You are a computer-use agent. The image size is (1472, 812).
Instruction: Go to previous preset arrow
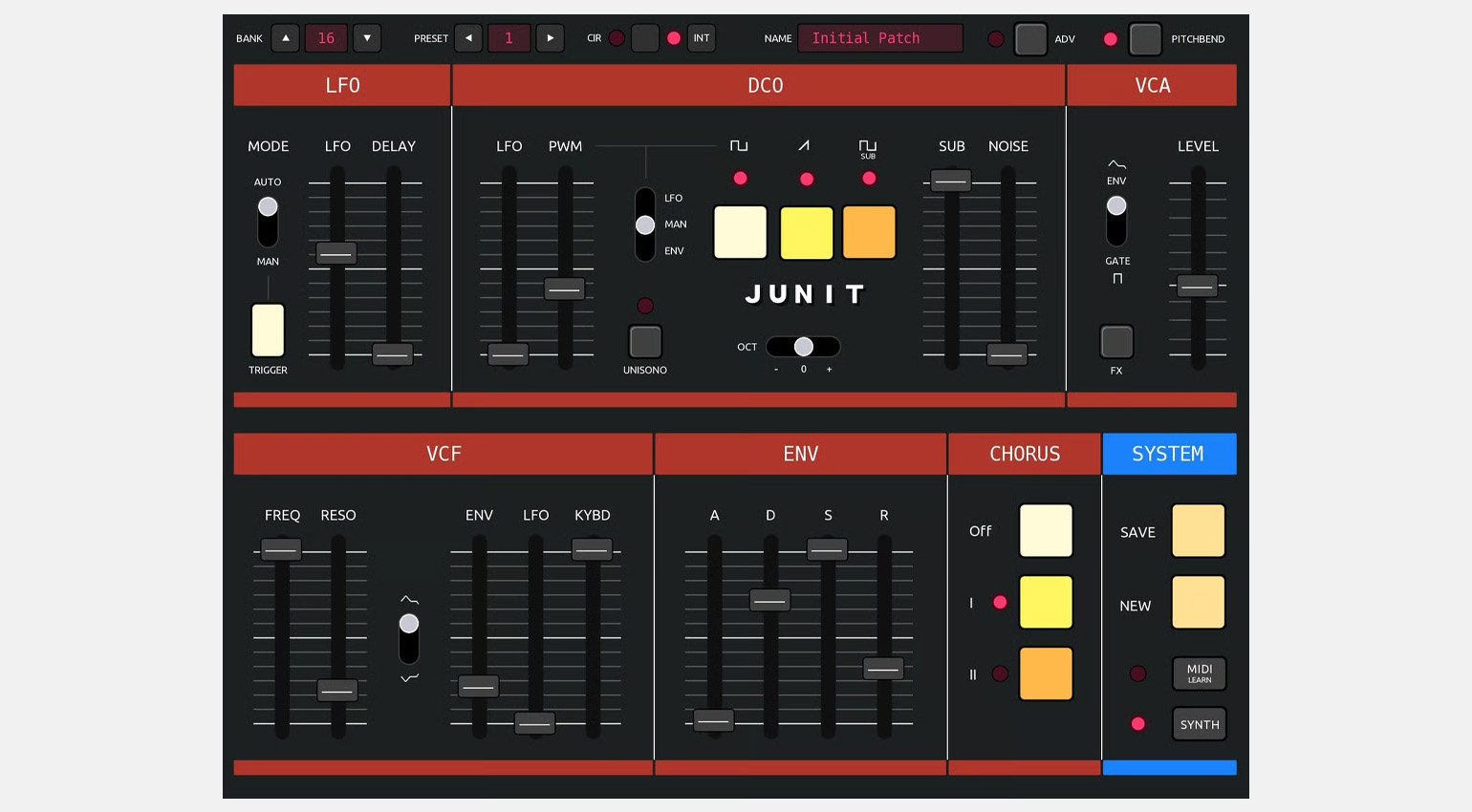(468, 38)
